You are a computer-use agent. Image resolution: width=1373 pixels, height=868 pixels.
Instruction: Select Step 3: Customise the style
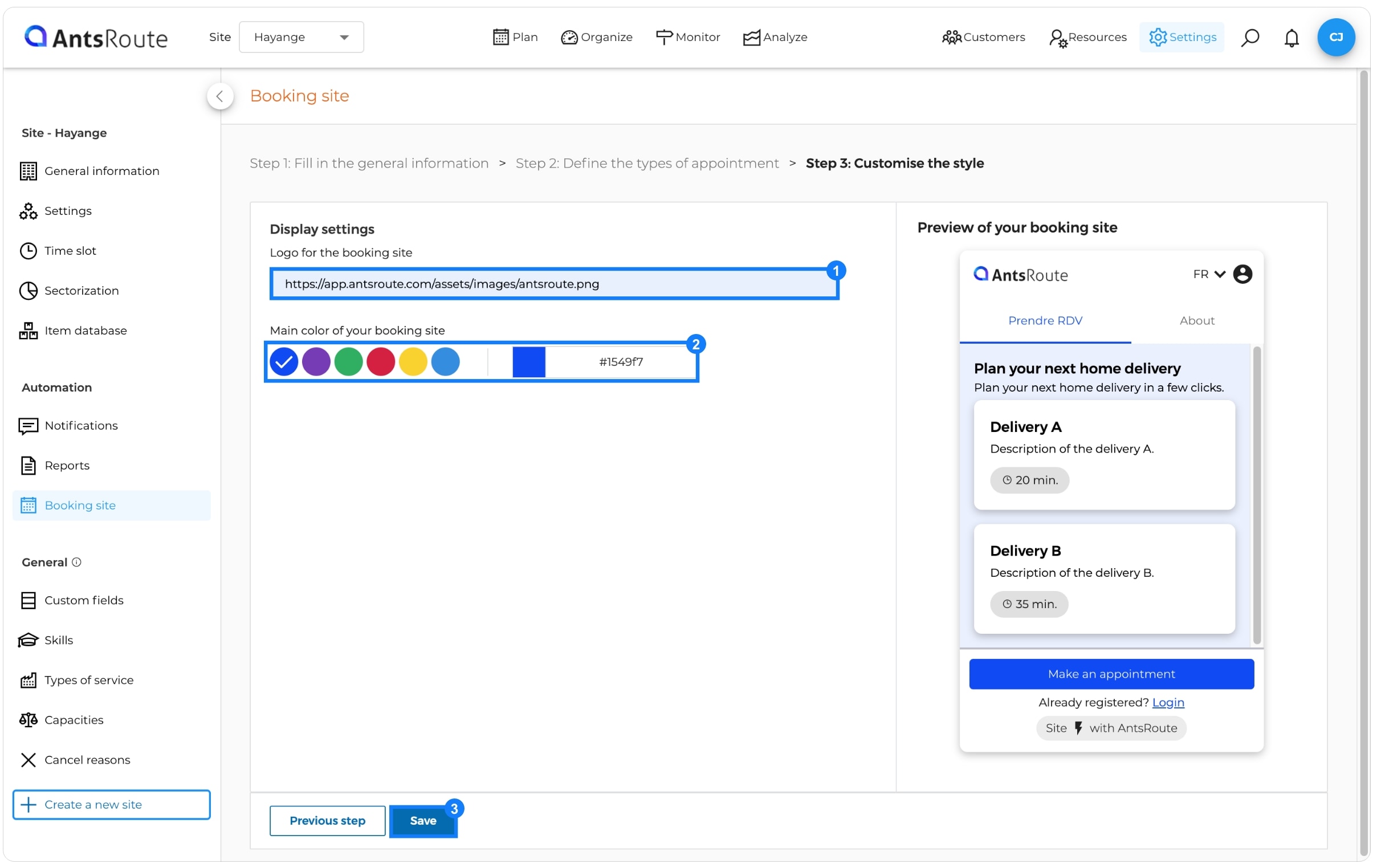[895, 164]
